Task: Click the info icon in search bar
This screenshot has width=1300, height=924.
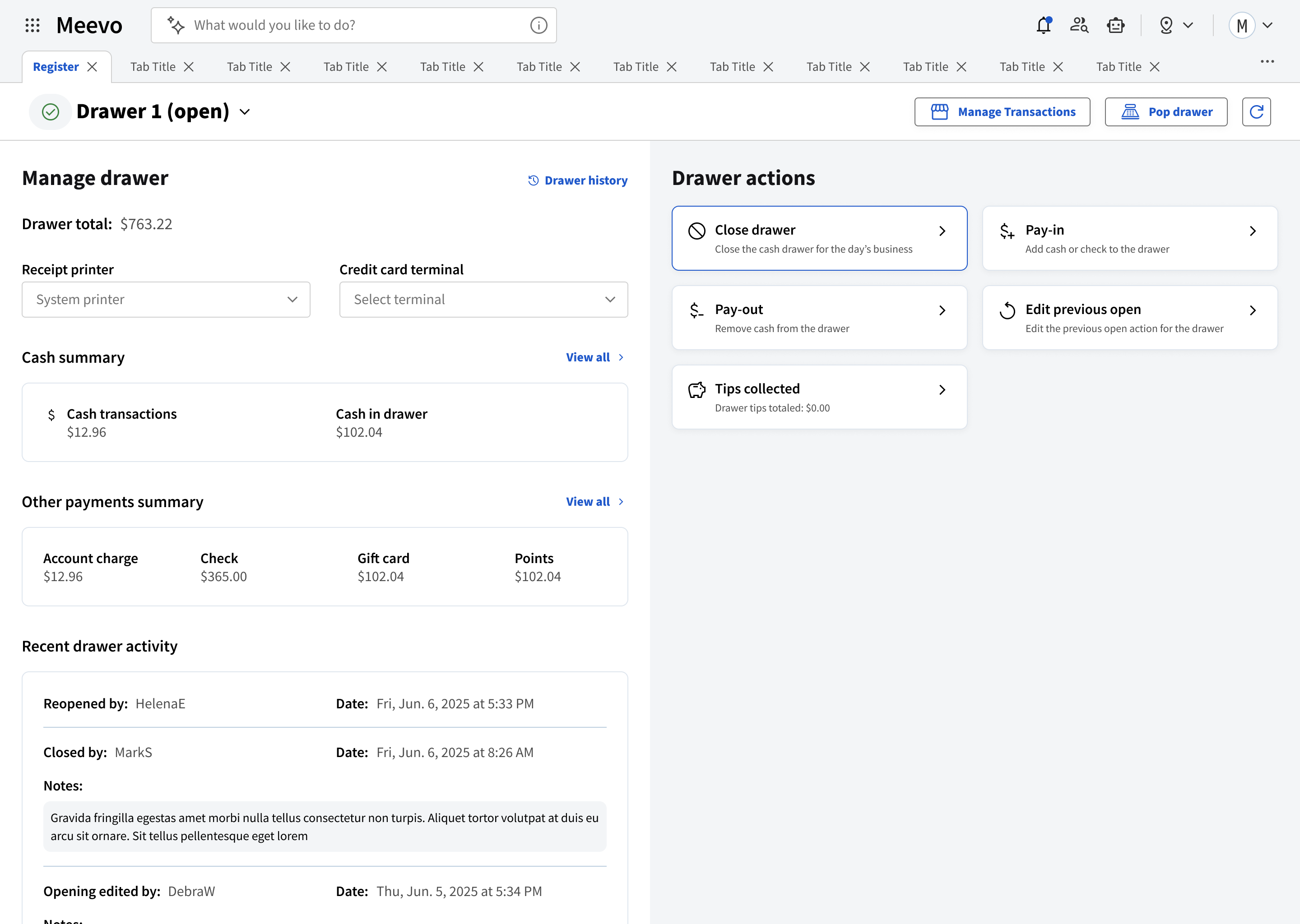Action: coord(539,25)
